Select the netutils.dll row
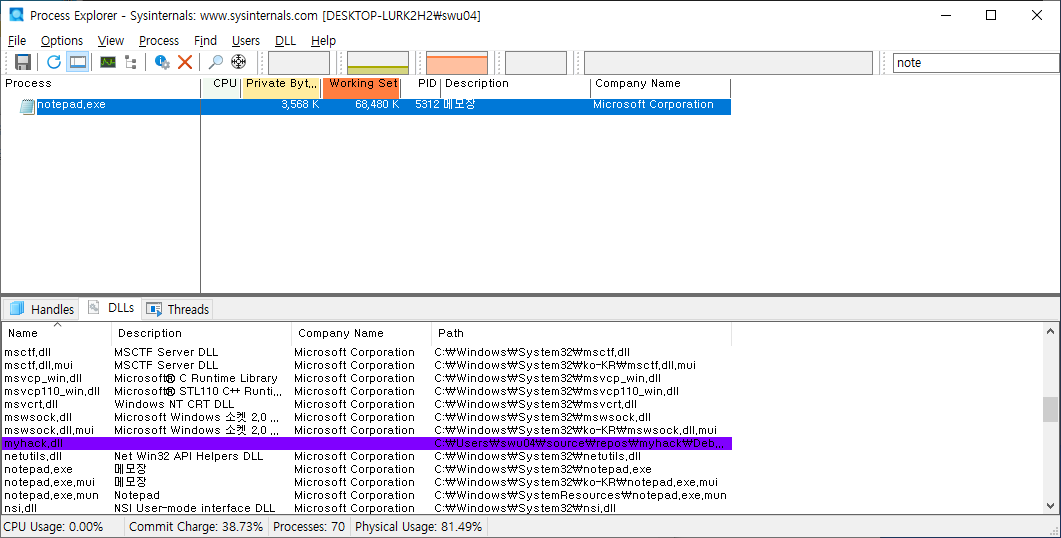1061x538 pixels. pos(366,457)
